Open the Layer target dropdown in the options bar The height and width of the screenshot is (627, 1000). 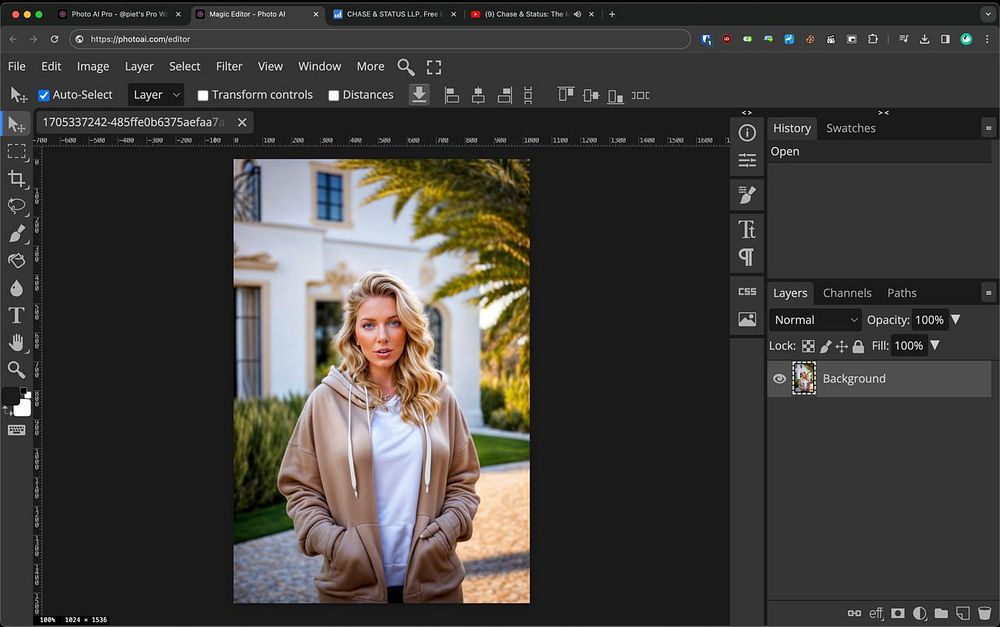(157, 95)
